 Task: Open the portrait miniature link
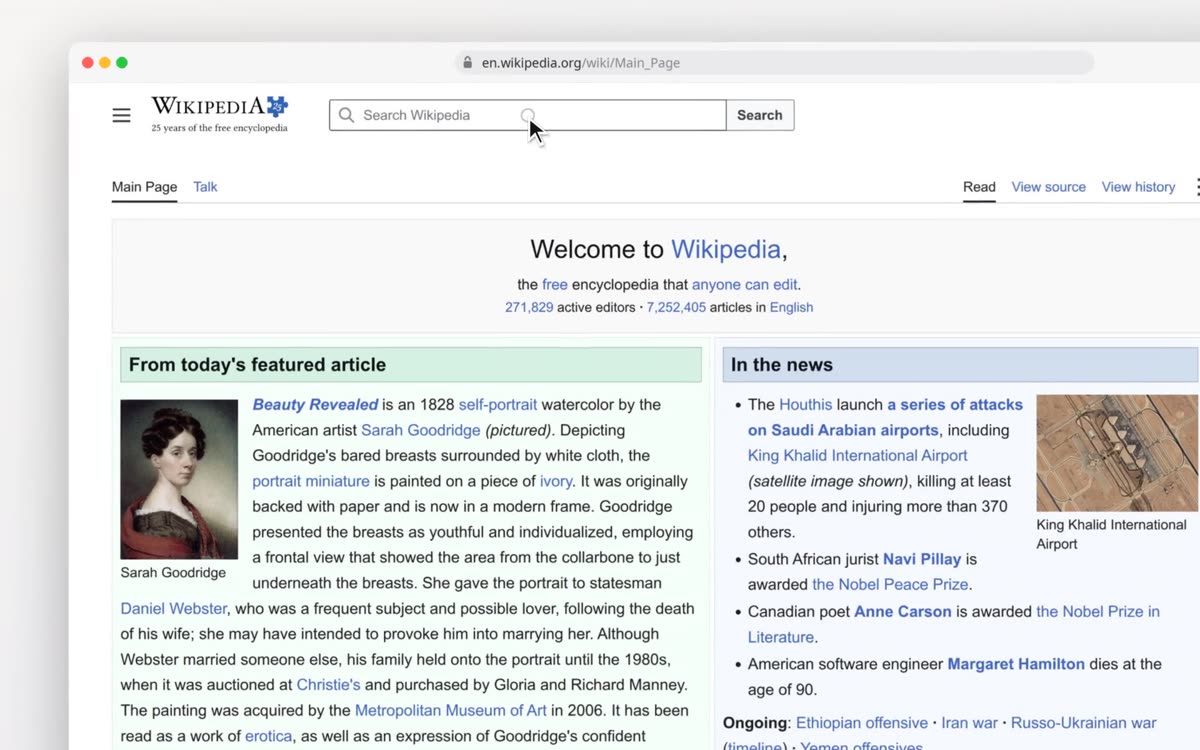(x=311, y=481)
